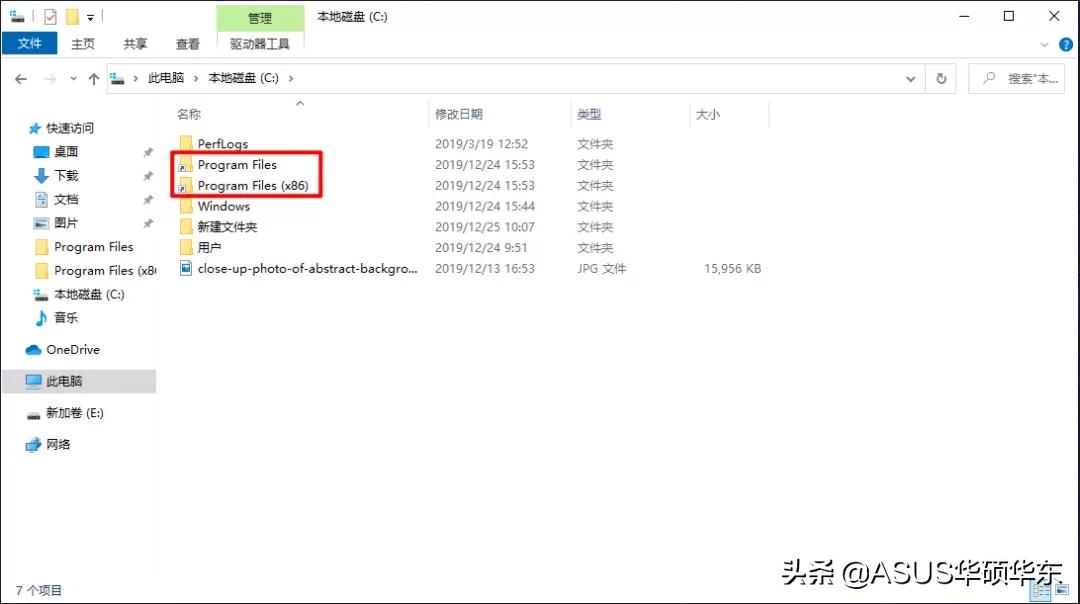Open the address bar history dropdown
Viewport: 1080px width, 604px height.
(910, 78)
